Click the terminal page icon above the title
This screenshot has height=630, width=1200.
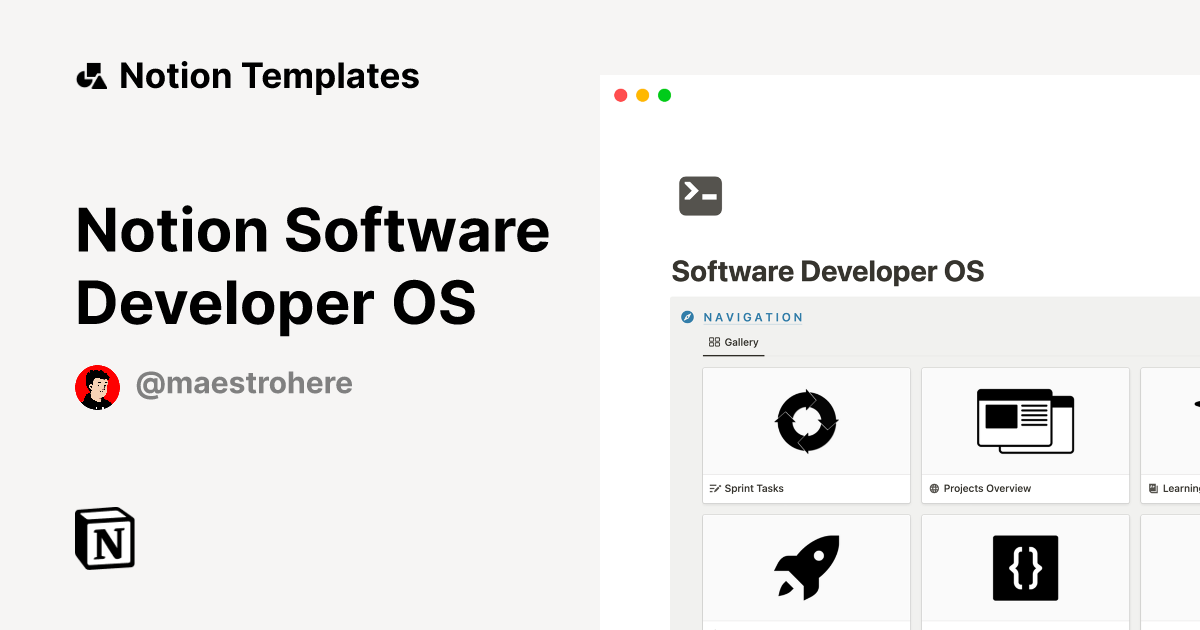700,195
